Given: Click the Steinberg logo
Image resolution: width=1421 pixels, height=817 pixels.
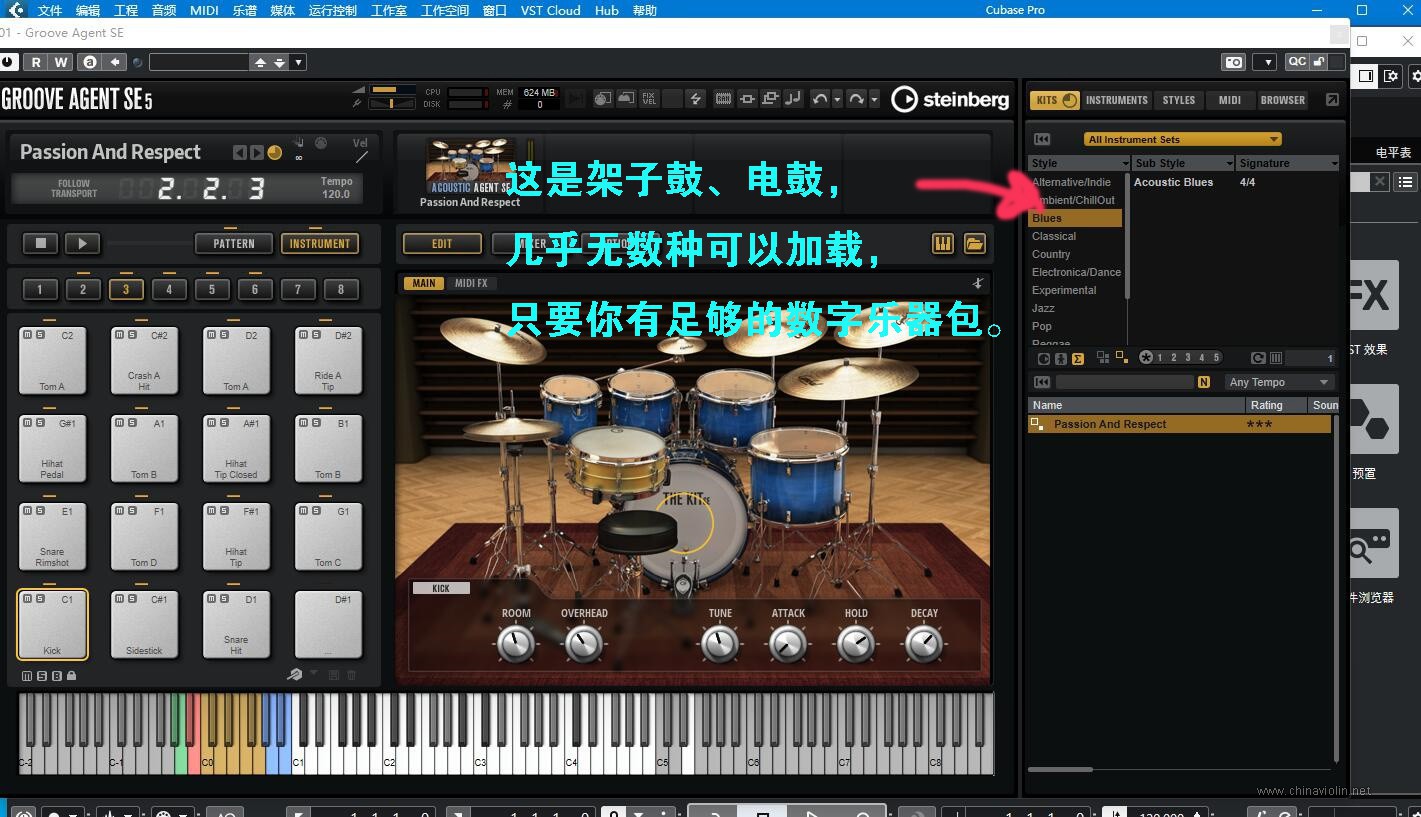Looking at the screenshot, I should pos(950,99).
